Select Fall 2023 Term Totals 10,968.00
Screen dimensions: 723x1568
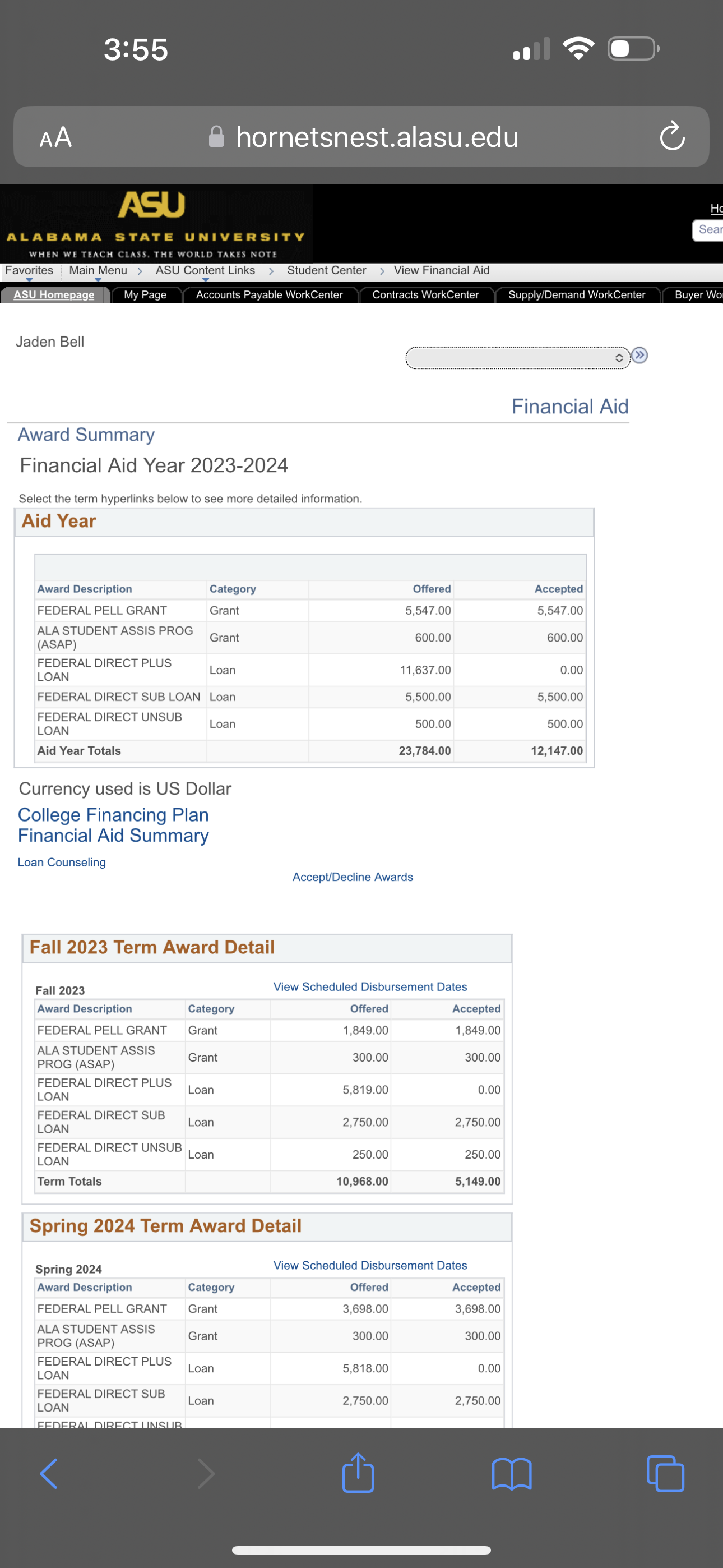click(x=362, y=1181)
